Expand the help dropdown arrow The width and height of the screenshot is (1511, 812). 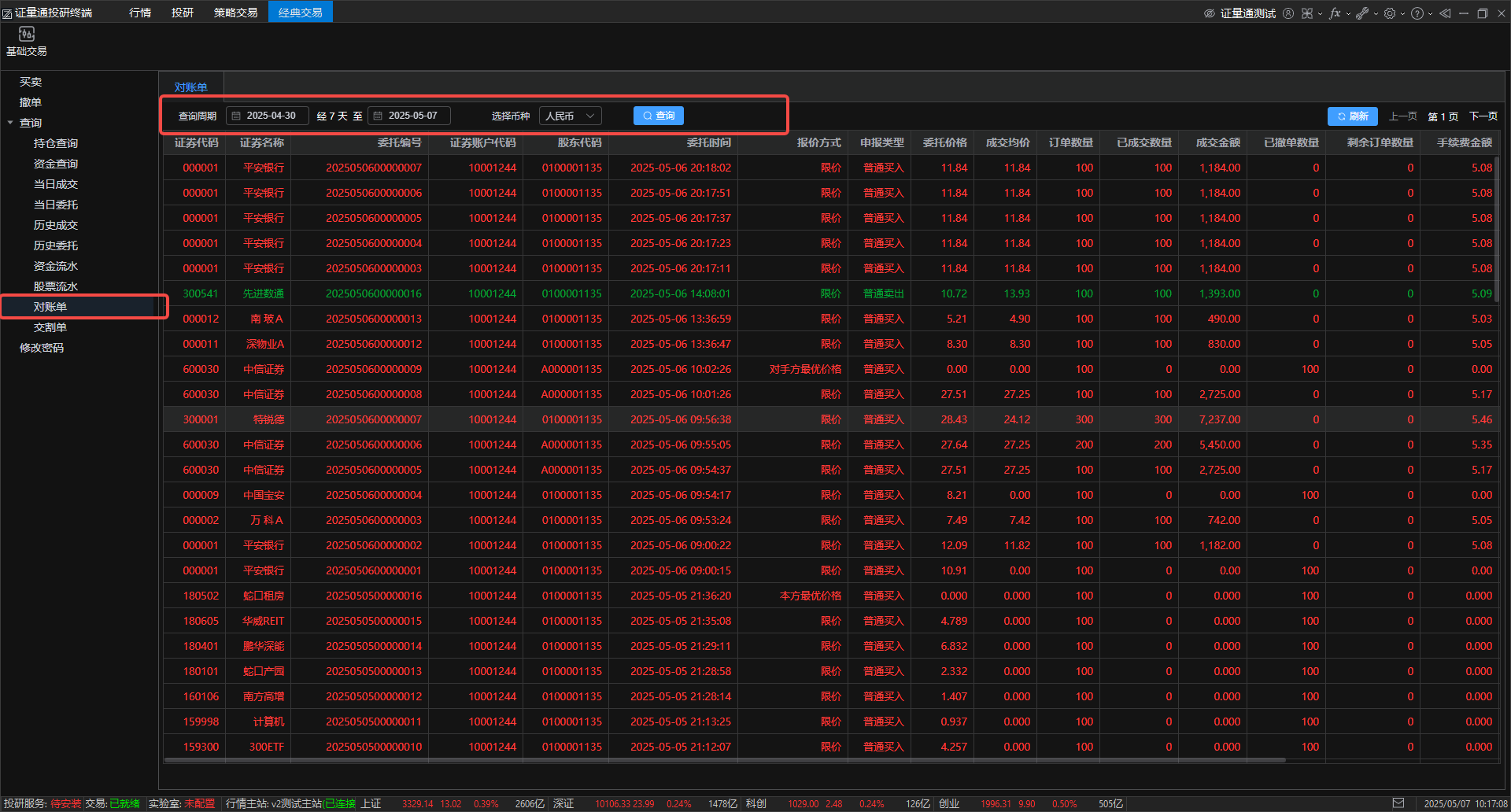(x=1430, y=13)
